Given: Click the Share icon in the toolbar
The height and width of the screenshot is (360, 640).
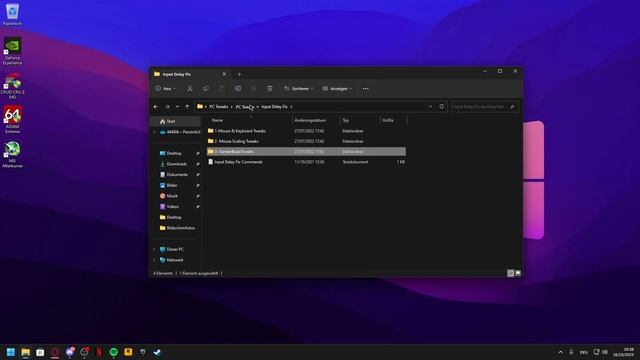Looking at the screenshot, I should (254, 89).
